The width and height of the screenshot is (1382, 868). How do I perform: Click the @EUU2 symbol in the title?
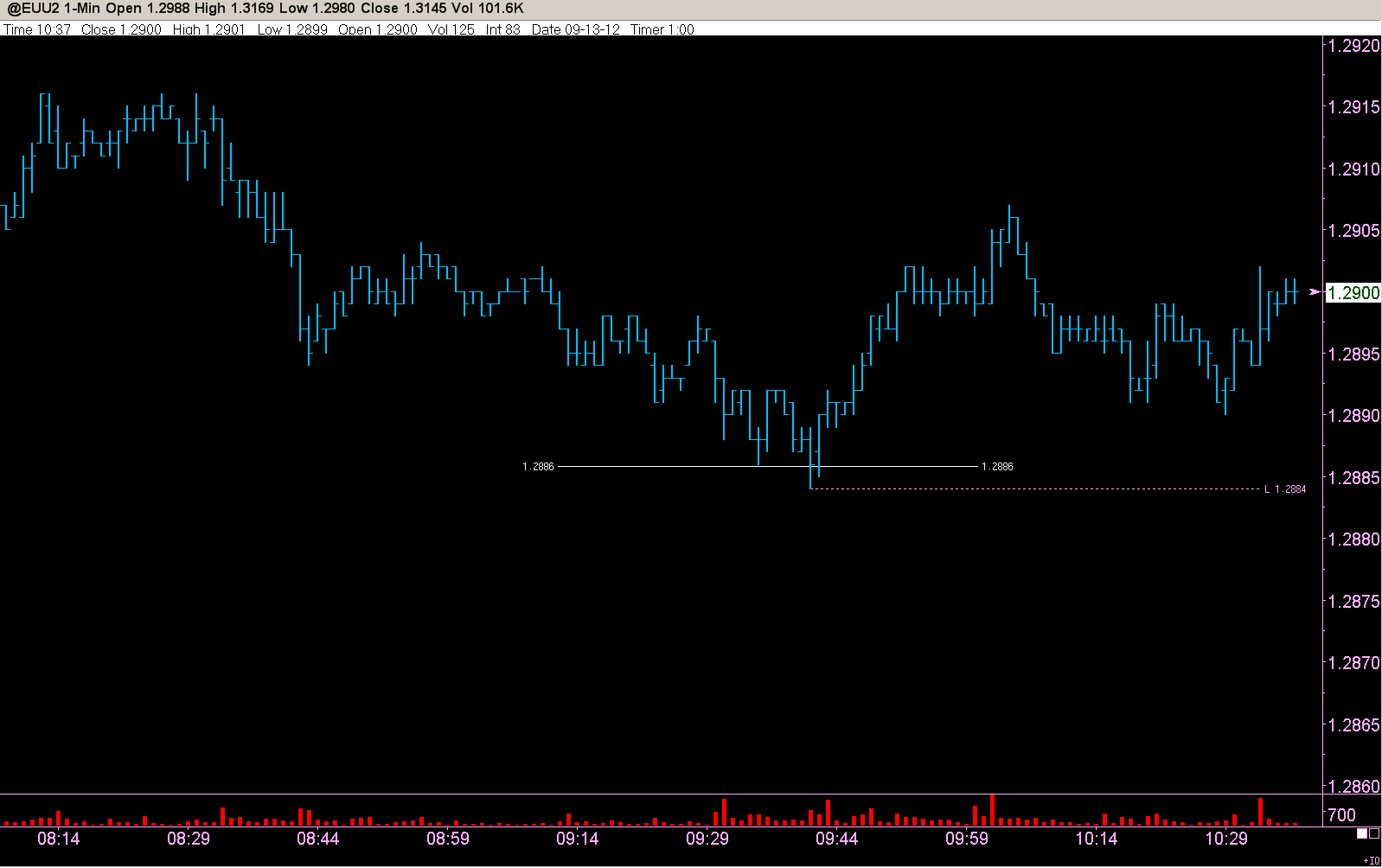pos(32,9)
